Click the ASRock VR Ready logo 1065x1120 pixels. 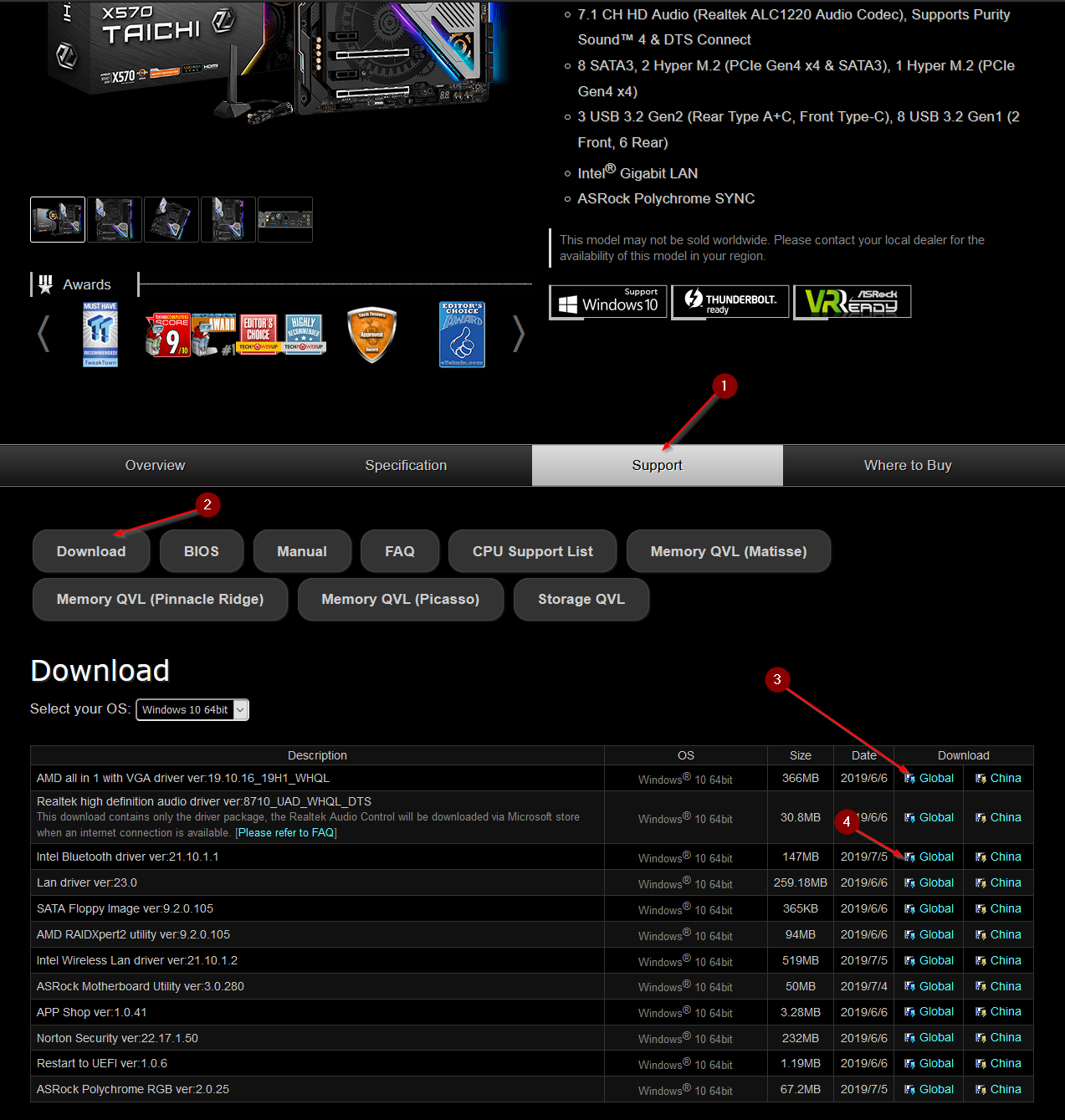(853, 302)
